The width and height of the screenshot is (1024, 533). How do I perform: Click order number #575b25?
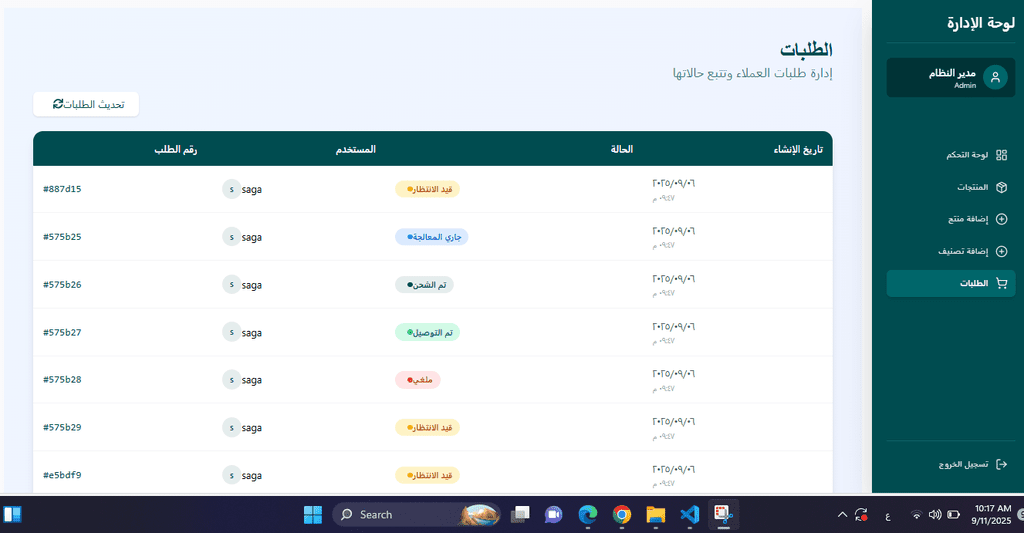[x=62, y=236]
